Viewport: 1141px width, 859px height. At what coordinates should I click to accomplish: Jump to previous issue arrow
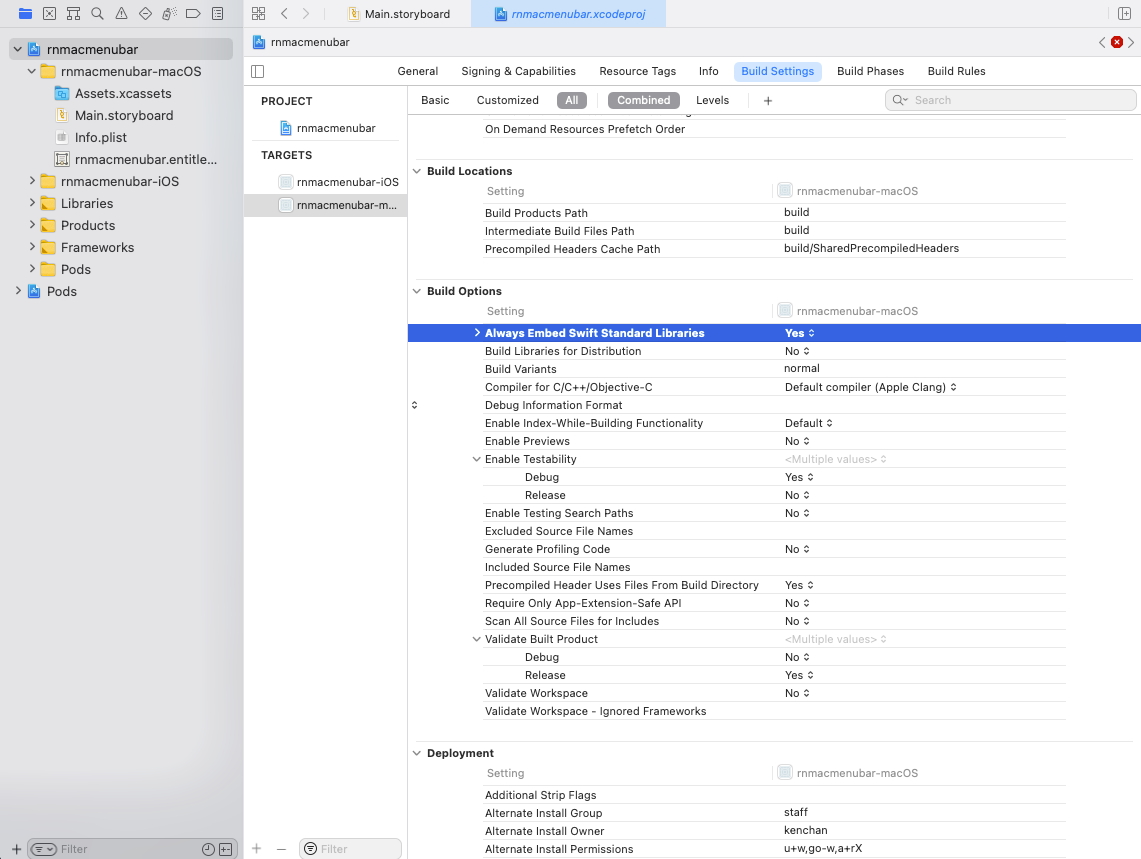click(x=1102, y=42)
